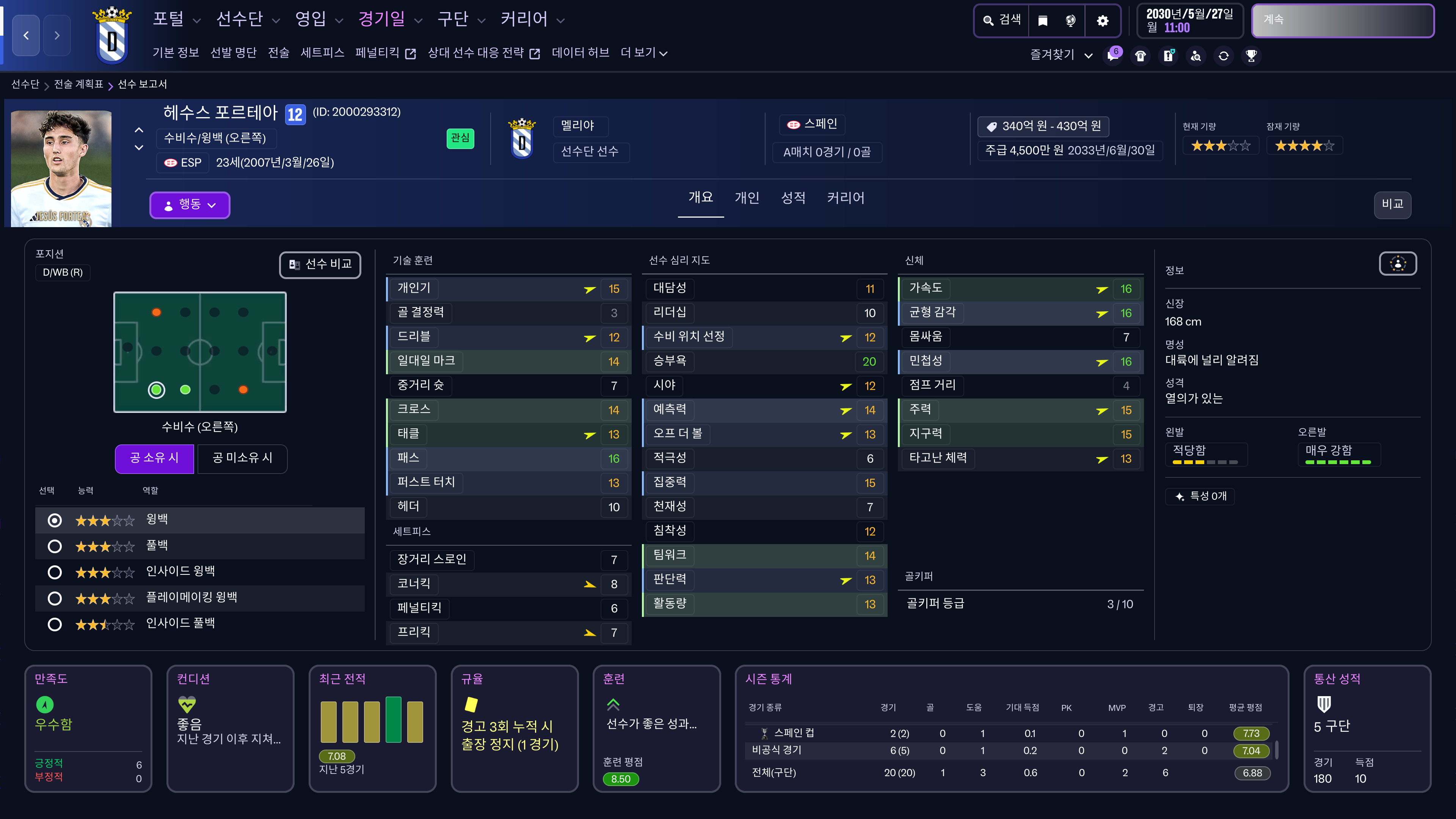Switch to 공 미소유 시 toggle
The height and width of the screenshot is (819, 1456).
(242, 458)
